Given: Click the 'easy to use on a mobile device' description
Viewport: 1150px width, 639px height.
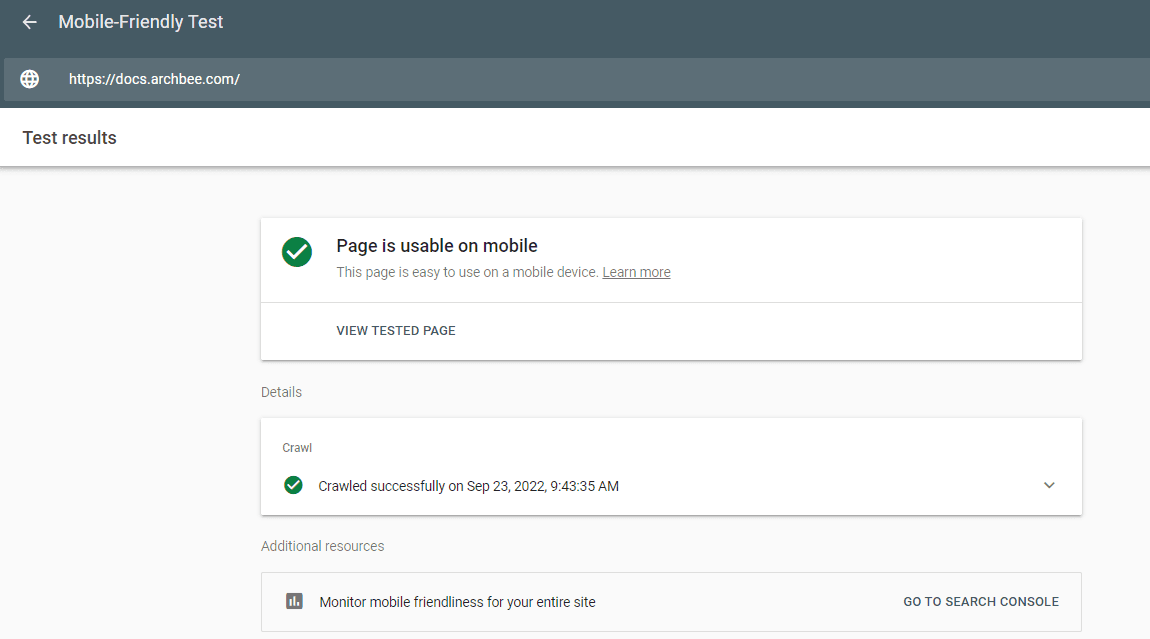Looking at the screenshot, I should click(467, 272).
